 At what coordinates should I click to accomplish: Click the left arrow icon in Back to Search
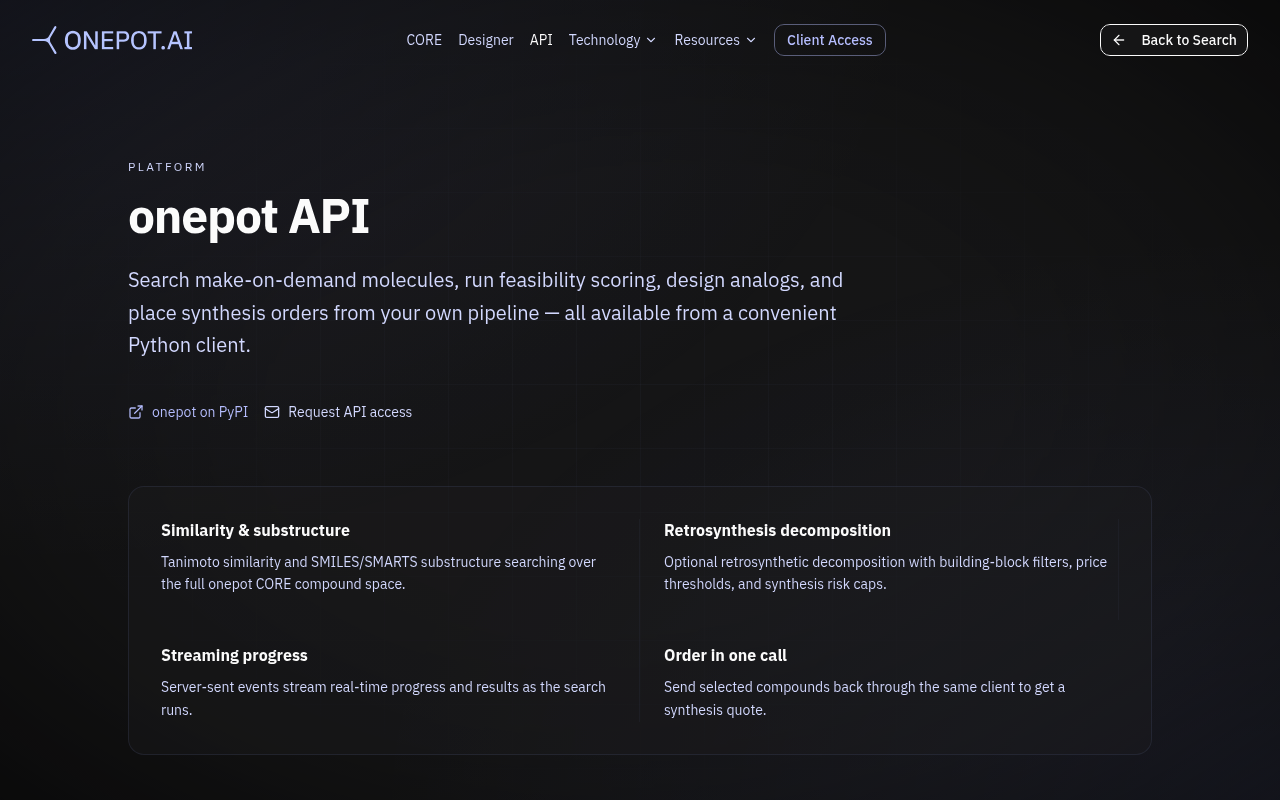(x=1119, y=40)
